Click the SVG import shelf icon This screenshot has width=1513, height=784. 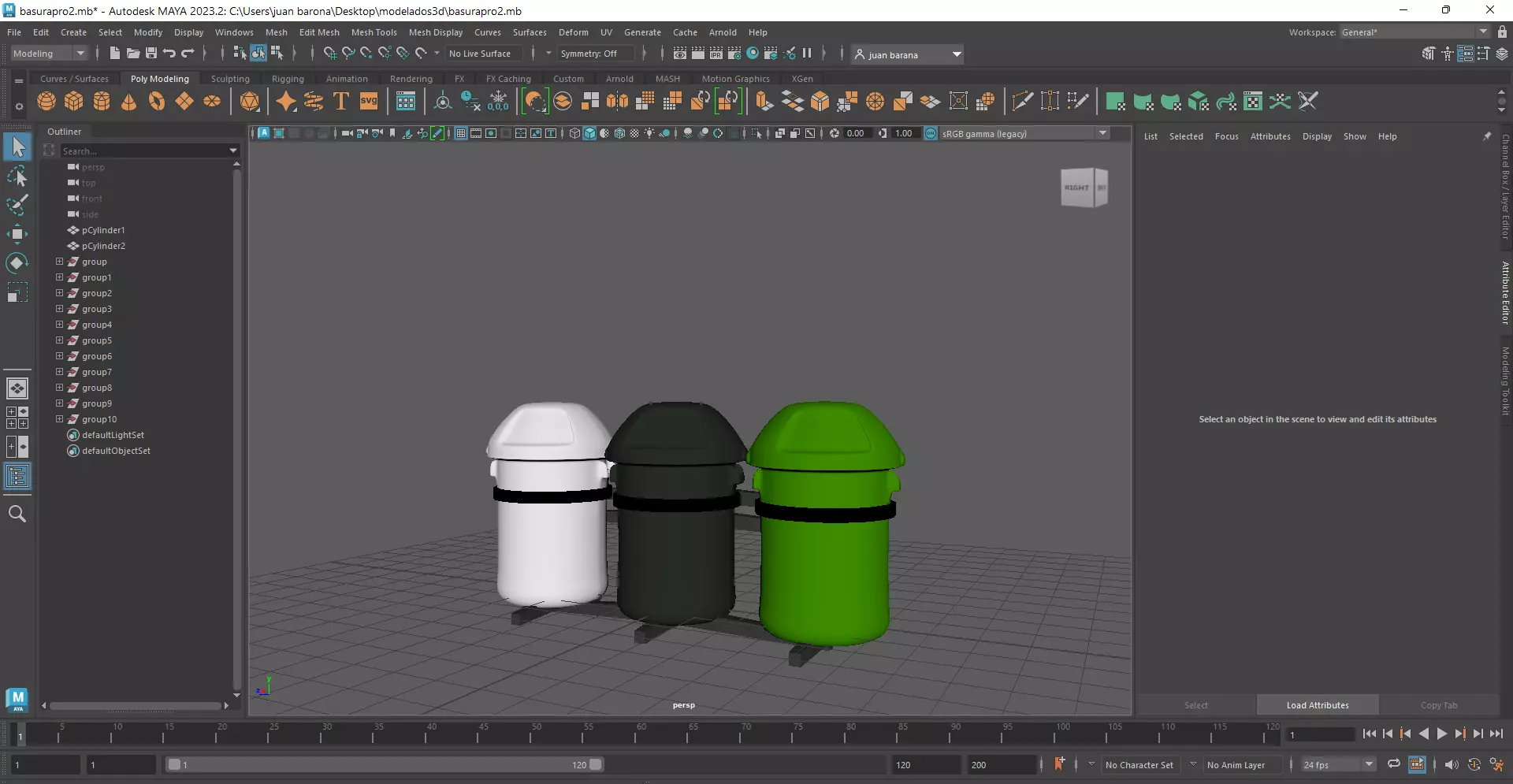pos(369,101)
